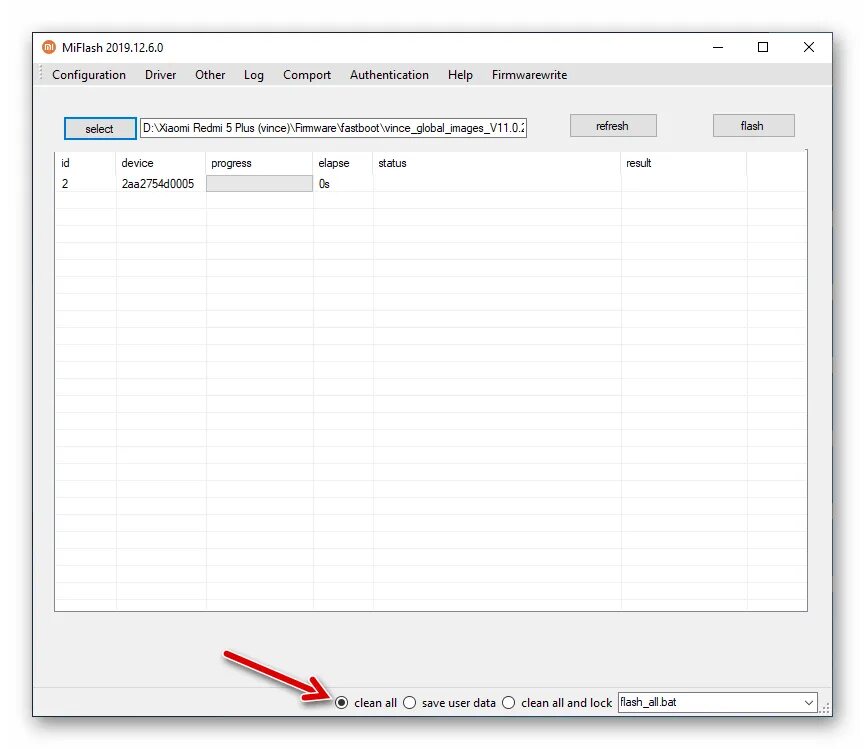Select the clean all and lock option

tap(509, 703)
